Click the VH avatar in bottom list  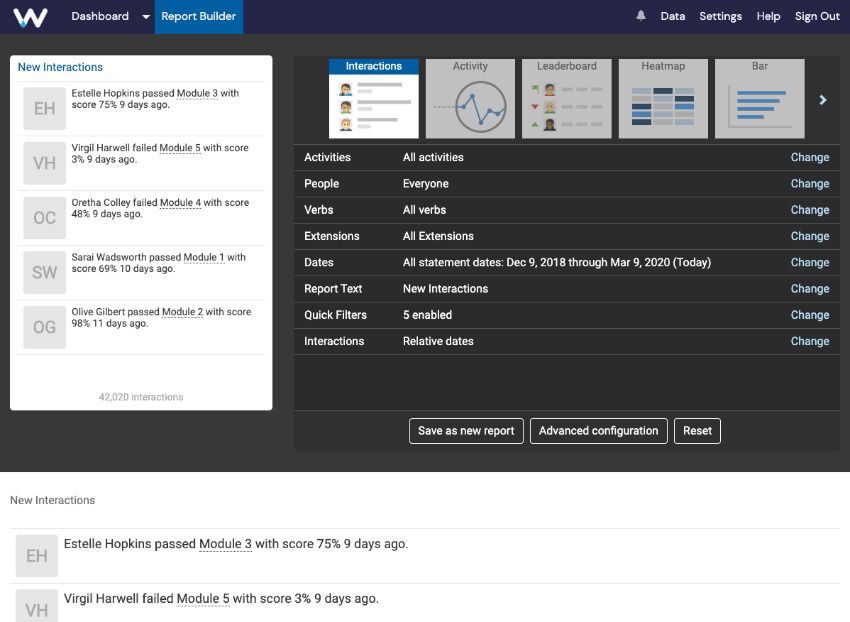pos(37,606)
